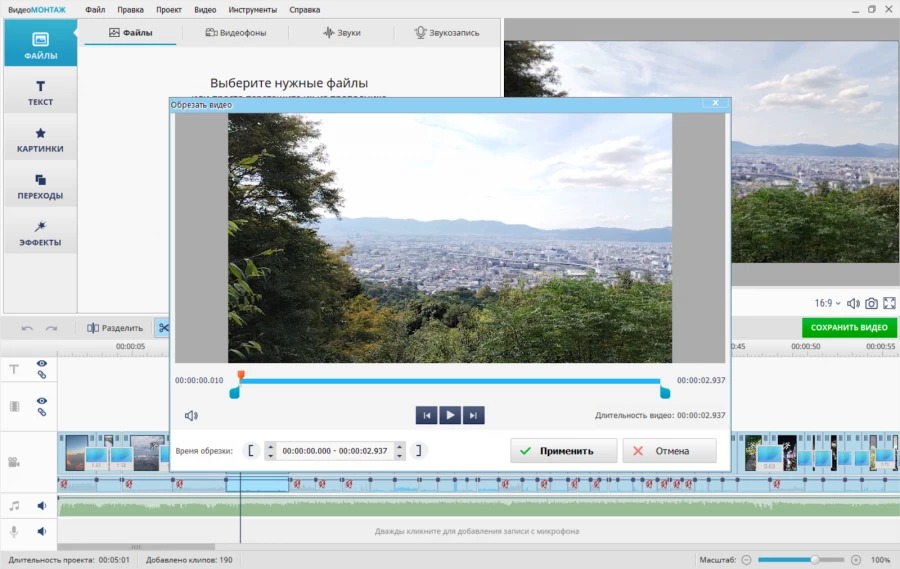The height and width of the screenshot is (569, 900).
Task: Switch to the Звукозапись tab
Action: click(447, 33)
